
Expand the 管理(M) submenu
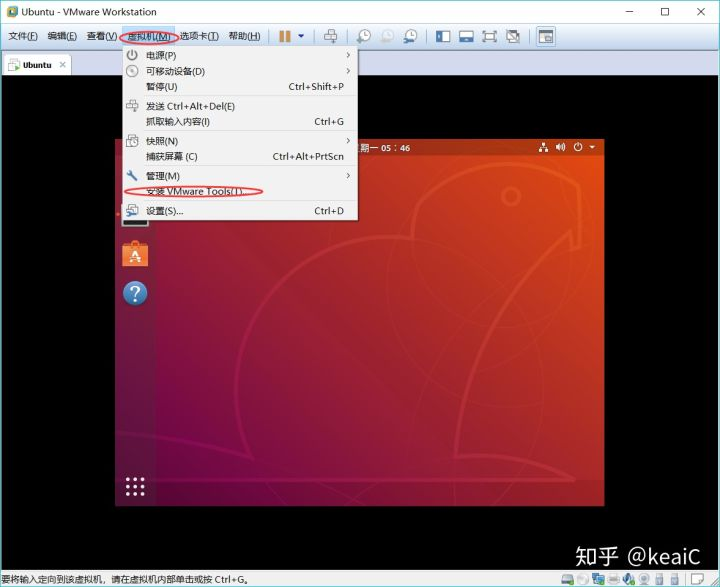pos(240,175)
